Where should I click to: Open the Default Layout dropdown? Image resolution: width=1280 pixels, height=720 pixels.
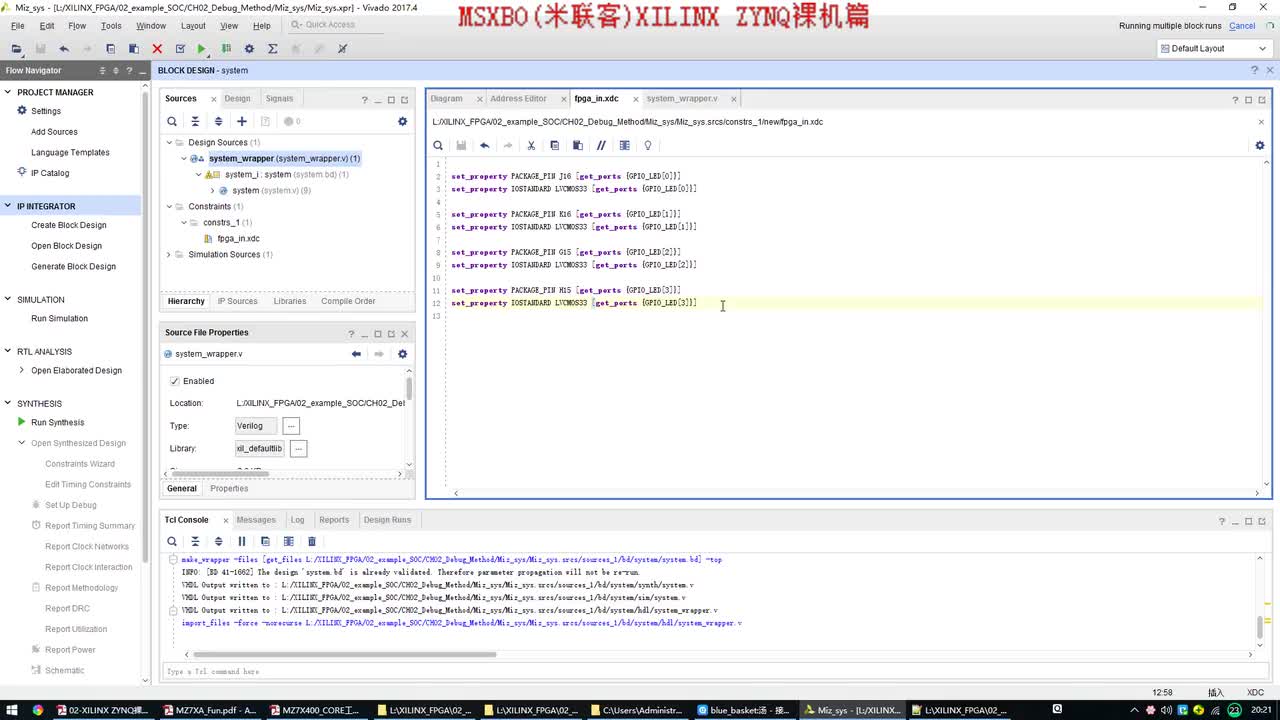click(x=1213, y=48)
